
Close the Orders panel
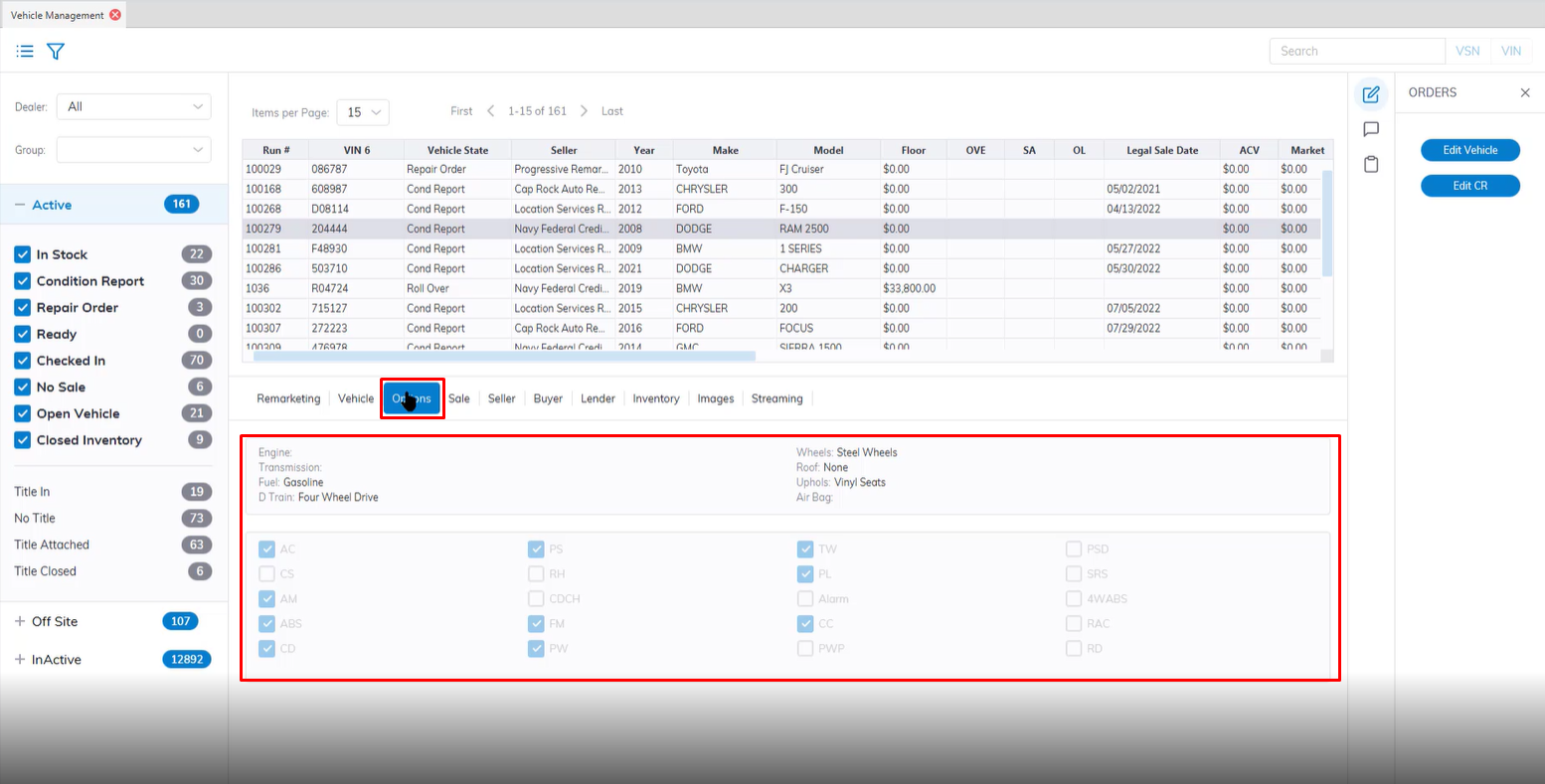(1525, 92)
